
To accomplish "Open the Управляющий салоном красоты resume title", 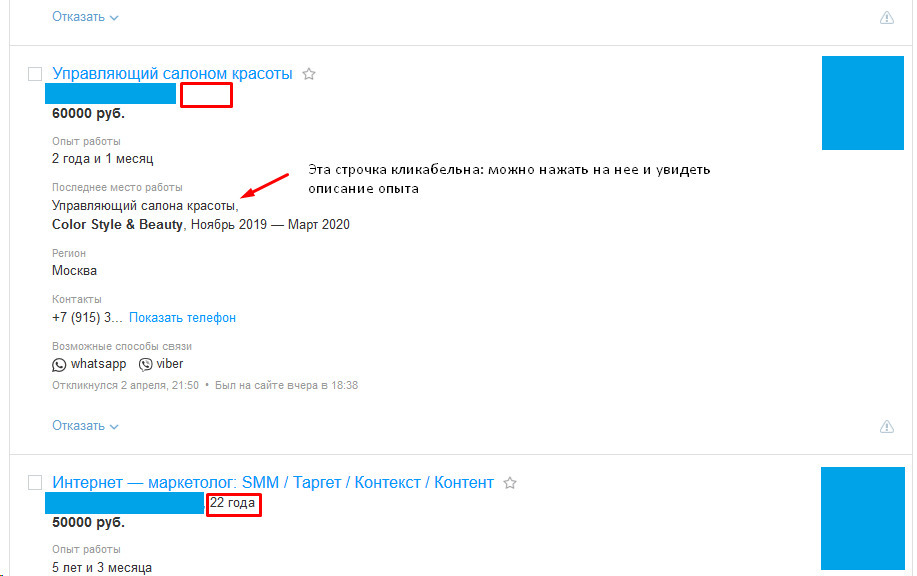I will pyautogui.click(x=172, y=74).
